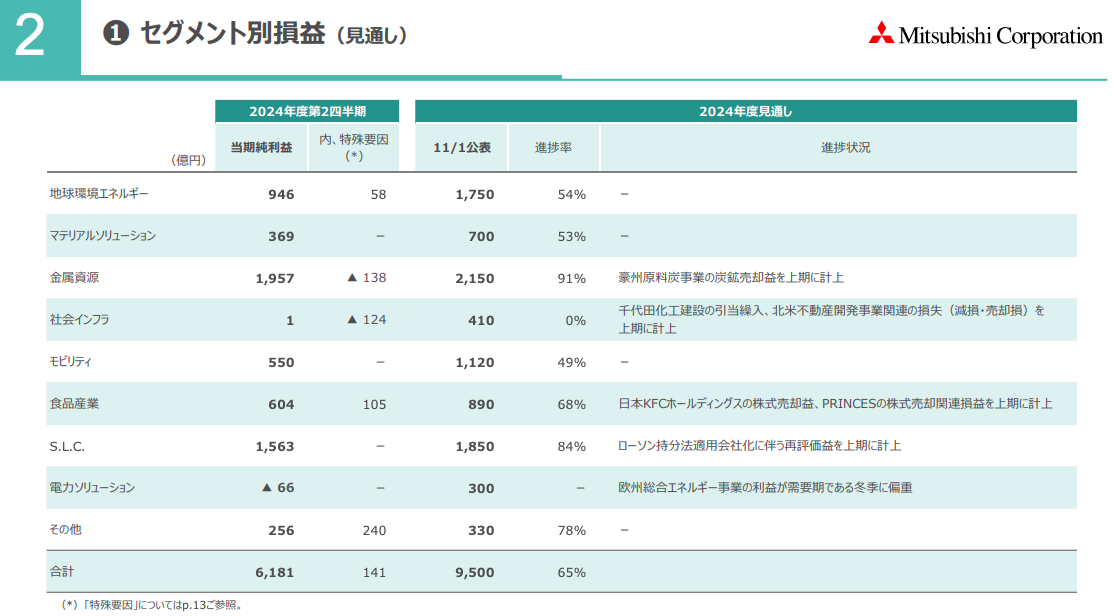Image resolution: width=1113 pixels, height=616 pixels.
Task: Click the forecast value 1,120
Action: point(475,363)
